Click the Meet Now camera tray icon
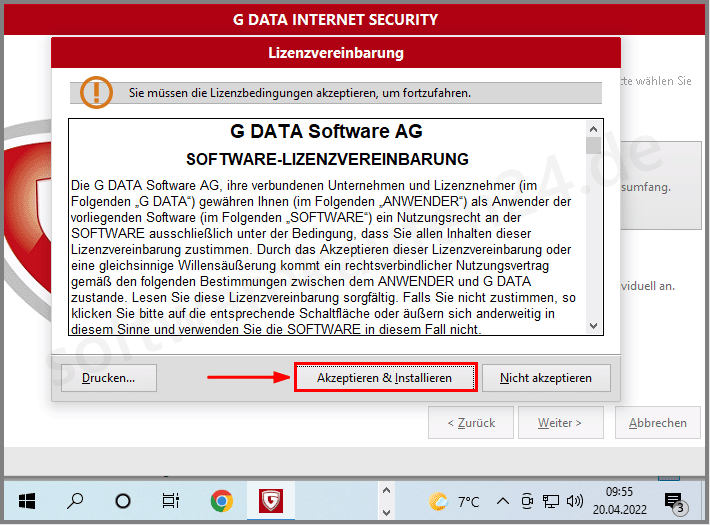The height and width of the screenshot is (525, 710). [525, 500]
